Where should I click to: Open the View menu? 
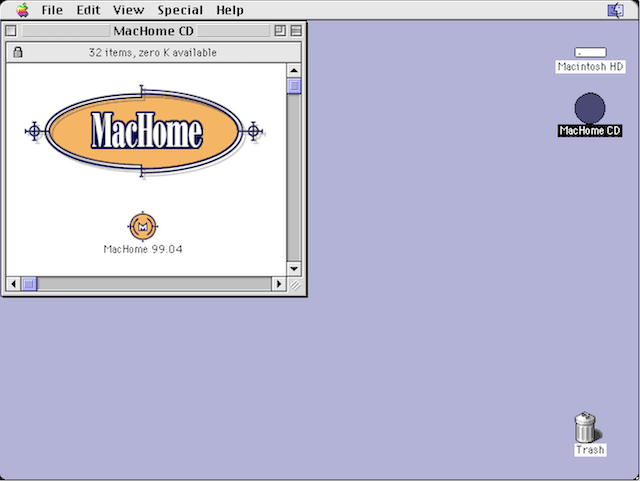[x=129, y=10]
